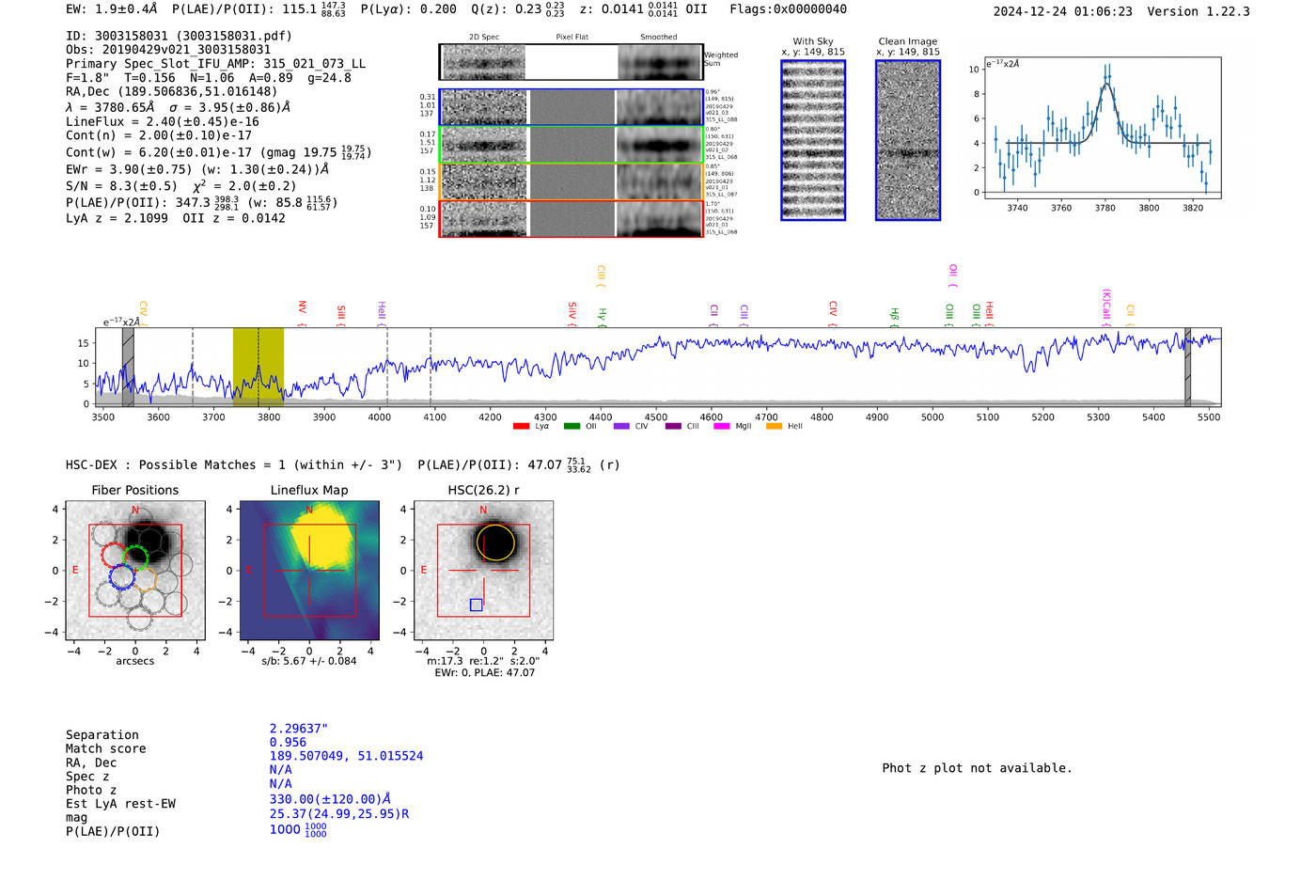Click the s/b: 5.67 caption

(309, 661)
